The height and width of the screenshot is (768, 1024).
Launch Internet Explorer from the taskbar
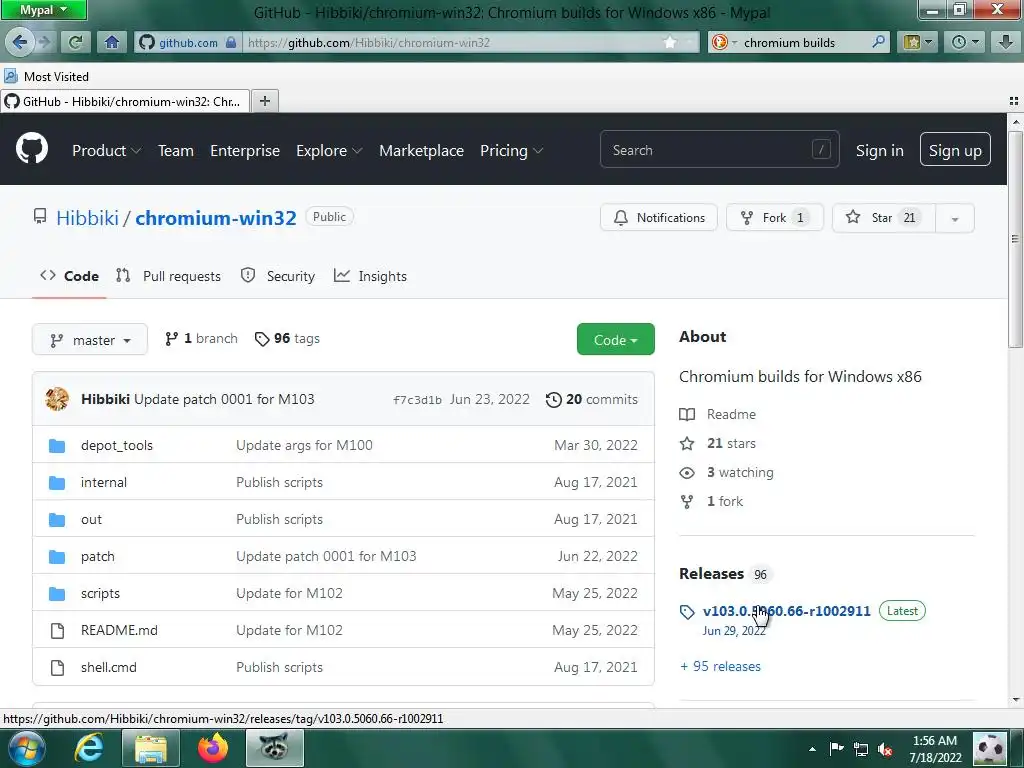click(89, 748)
